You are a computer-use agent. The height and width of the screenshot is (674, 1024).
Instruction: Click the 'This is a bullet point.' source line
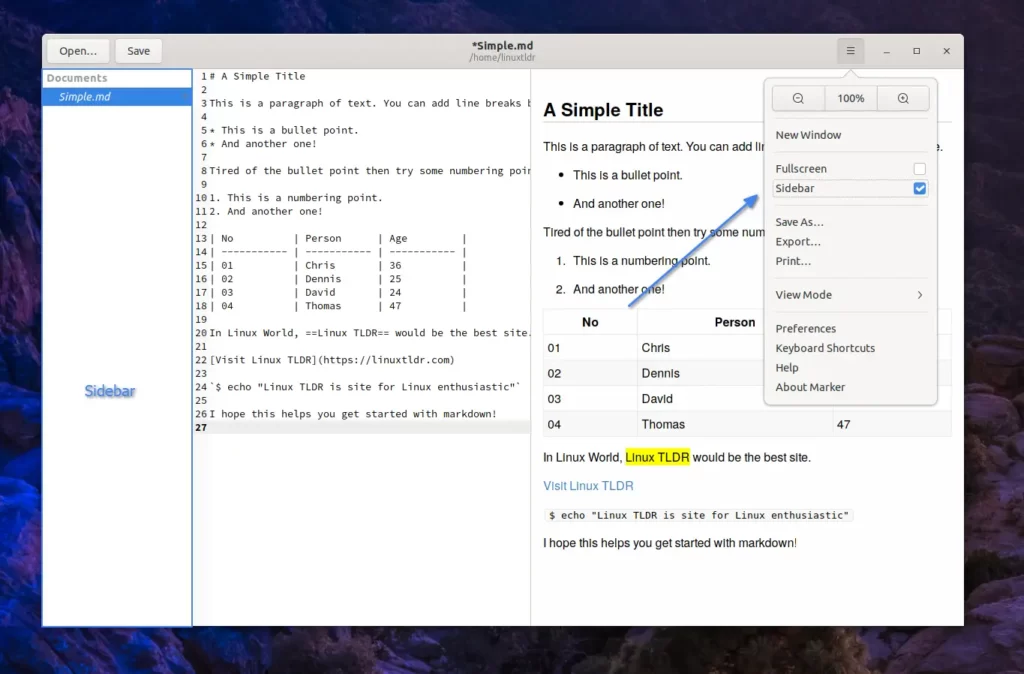[284, 130]
